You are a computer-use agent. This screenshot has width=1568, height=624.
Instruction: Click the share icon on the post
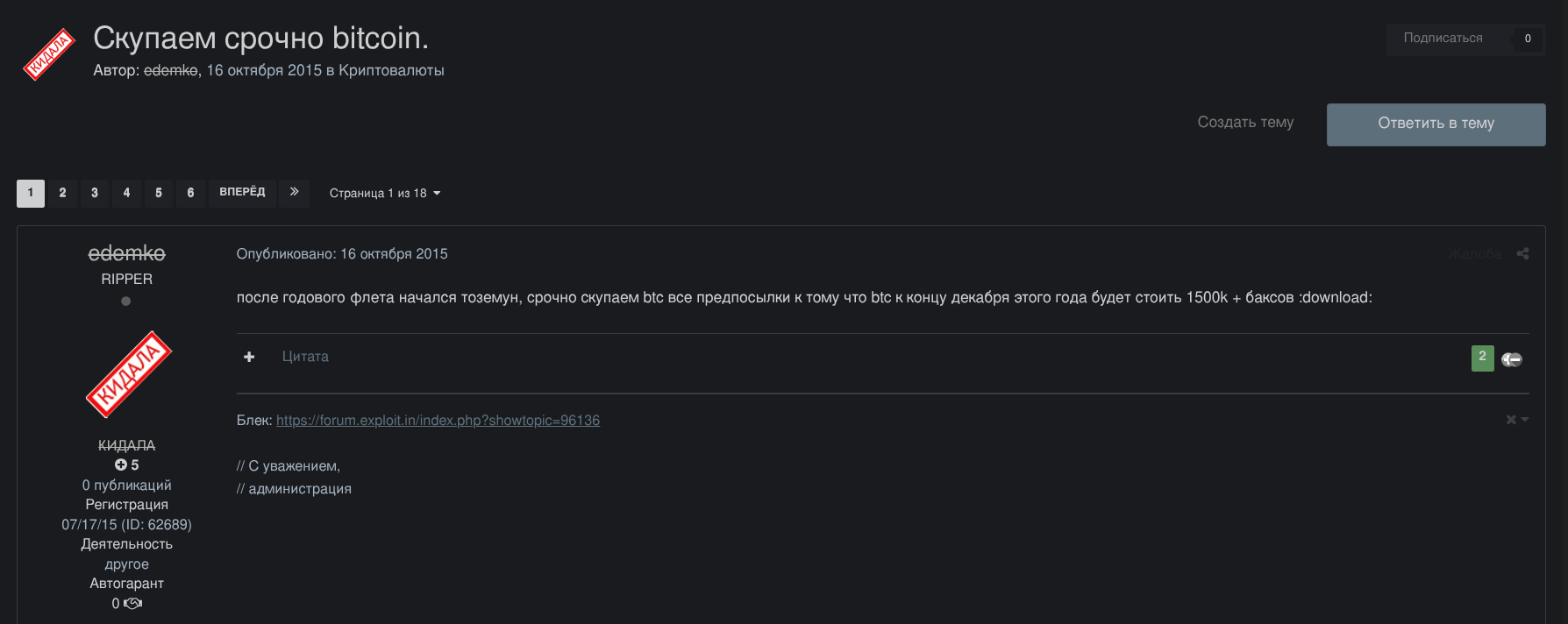click(x=1522, y=254)
